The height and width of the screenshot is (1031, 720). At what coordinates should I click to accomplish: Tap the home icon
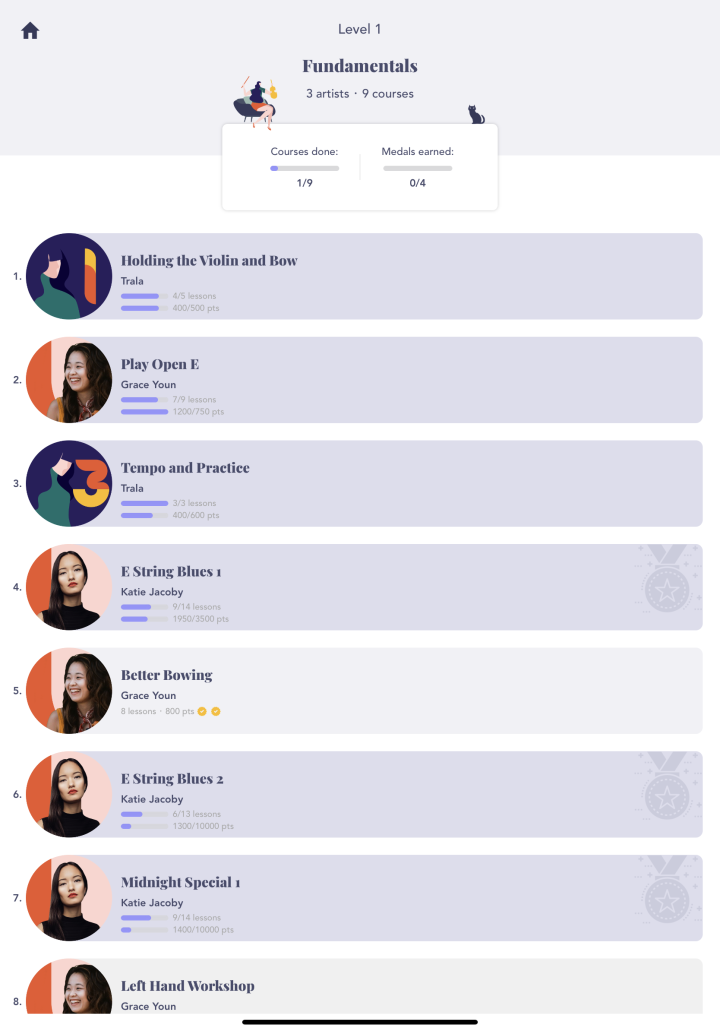pyautogui.click(x=30, y=31)
